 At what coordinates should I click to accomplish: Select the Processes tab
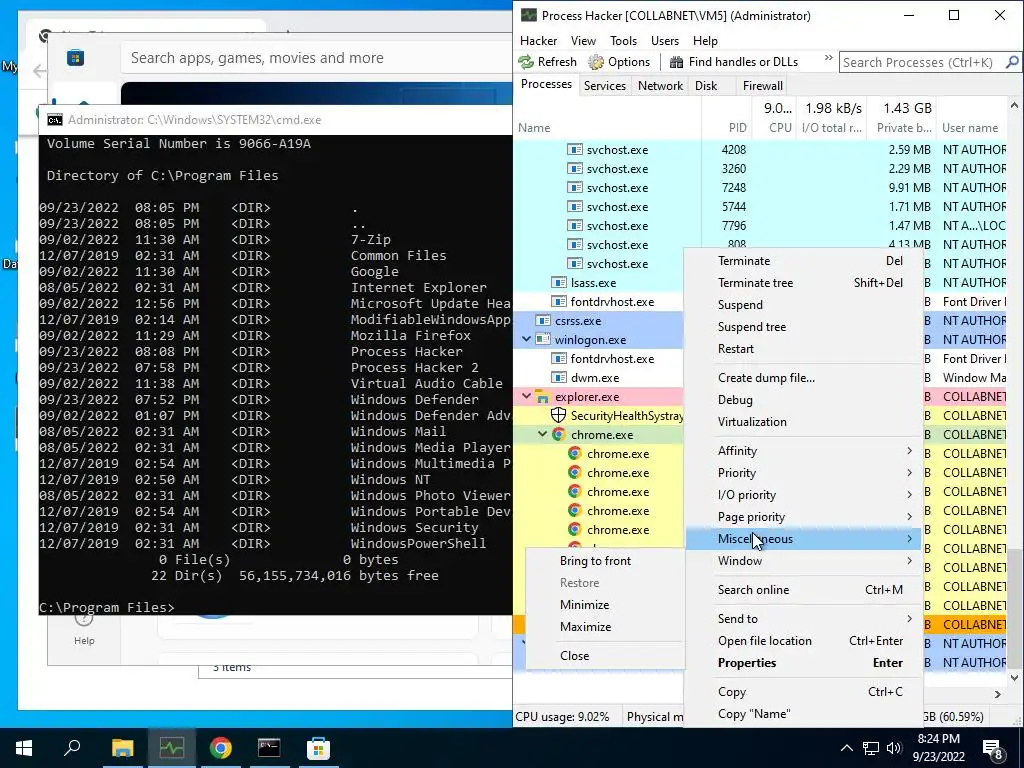pyautogui.click(x=546, y=84)
